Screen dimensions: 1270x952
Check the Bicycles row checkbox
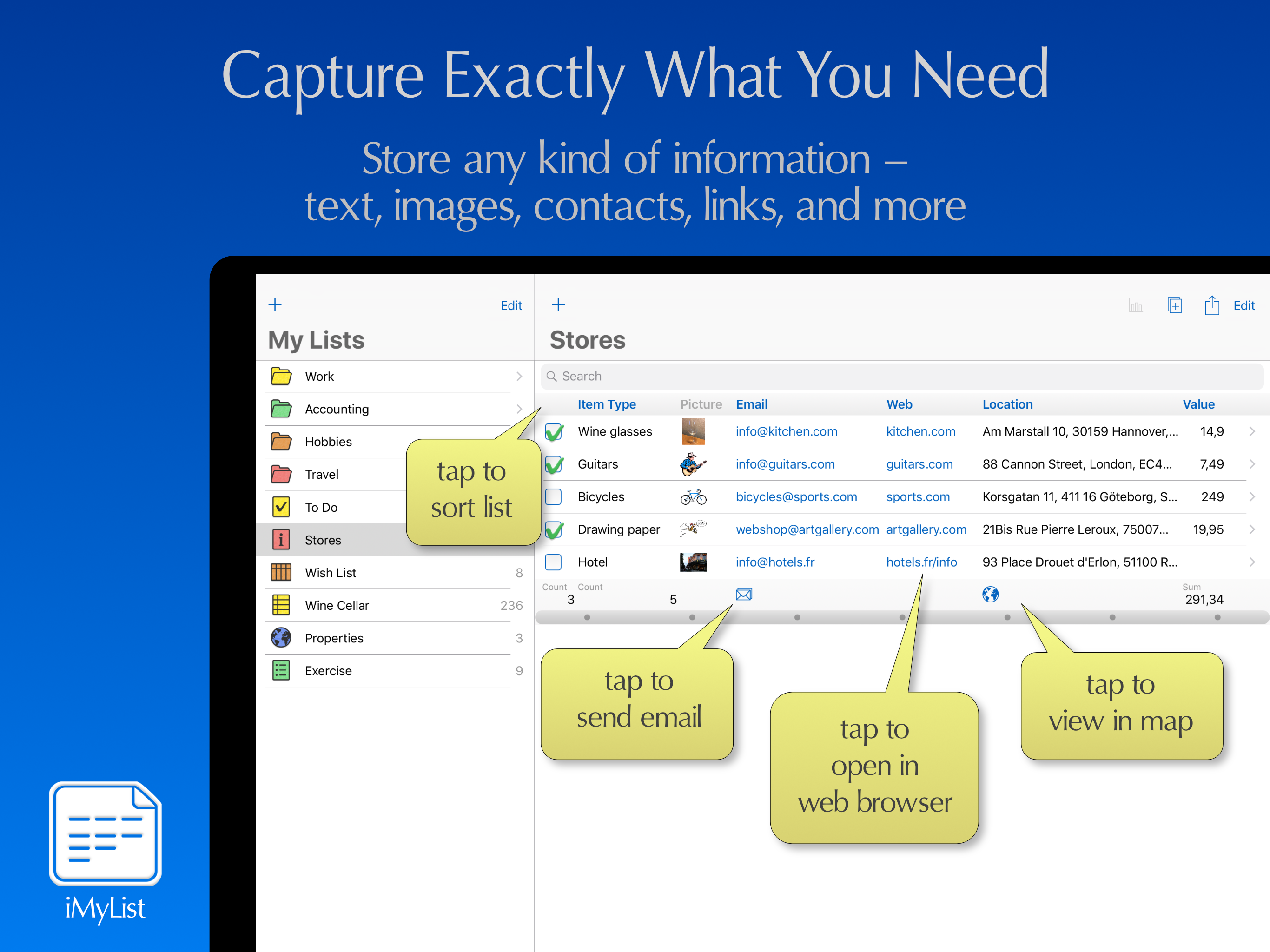(554, 496)
